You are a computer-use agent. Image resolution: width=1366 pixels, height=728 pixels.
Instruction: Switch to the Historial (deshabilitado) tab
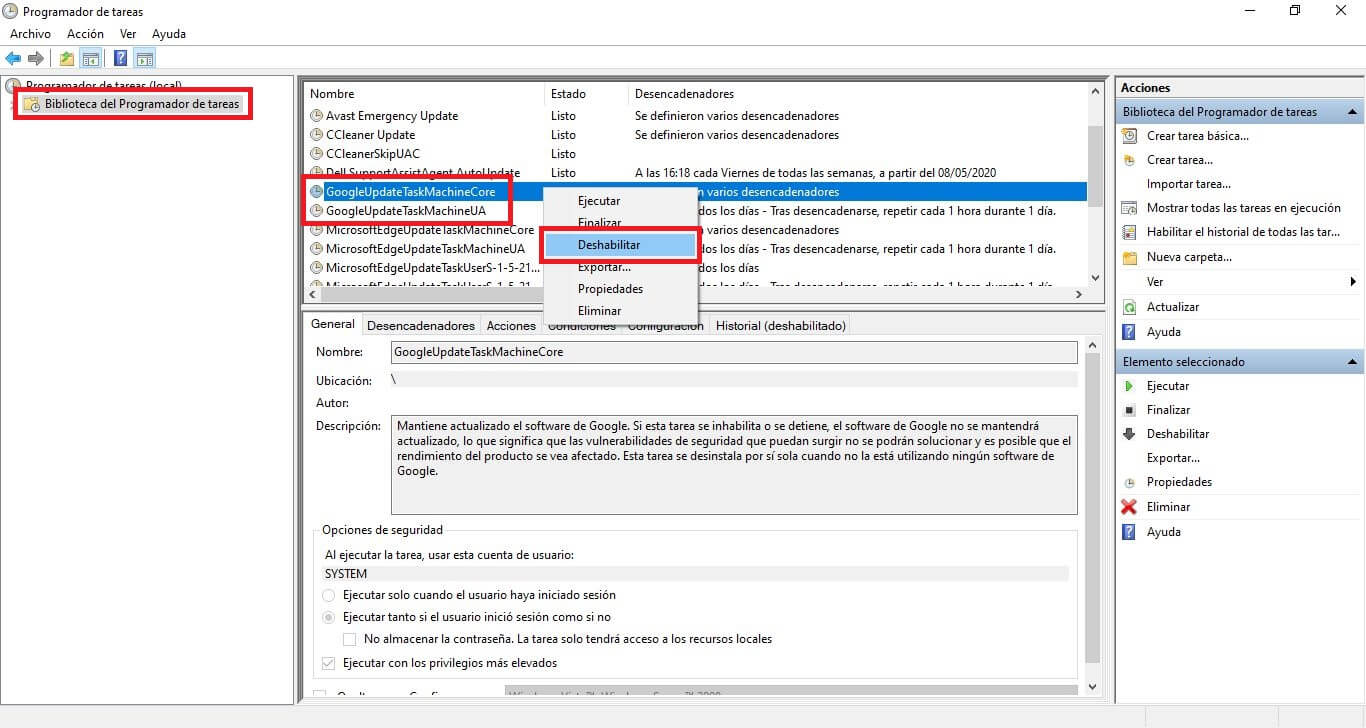coord(781,326)
